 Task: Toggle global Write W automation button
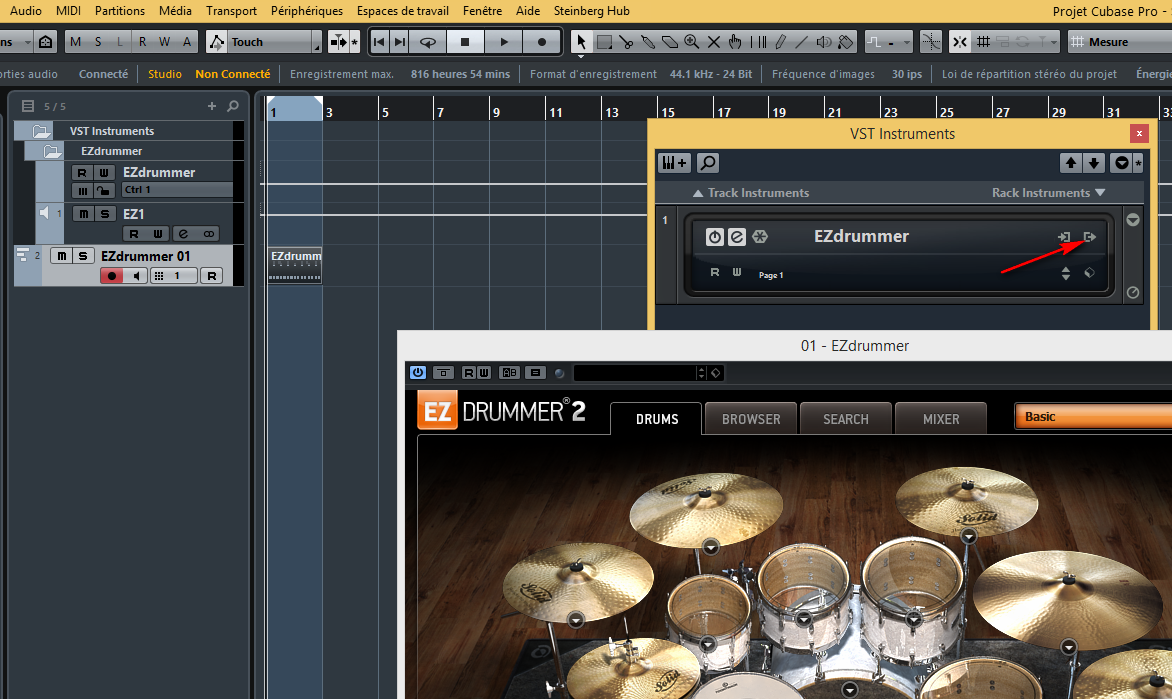pyautogui.click(x=164, y=42)
